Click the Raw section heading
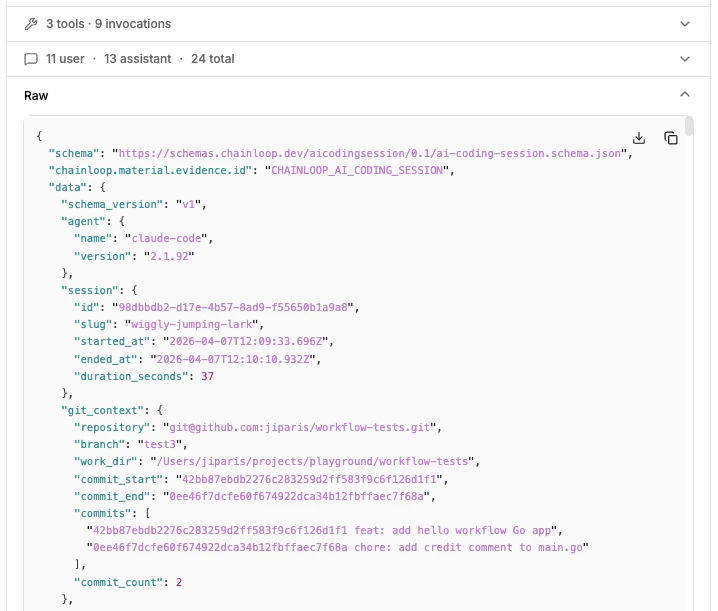Screen dimensions: 718x611 tap(36, 96)
